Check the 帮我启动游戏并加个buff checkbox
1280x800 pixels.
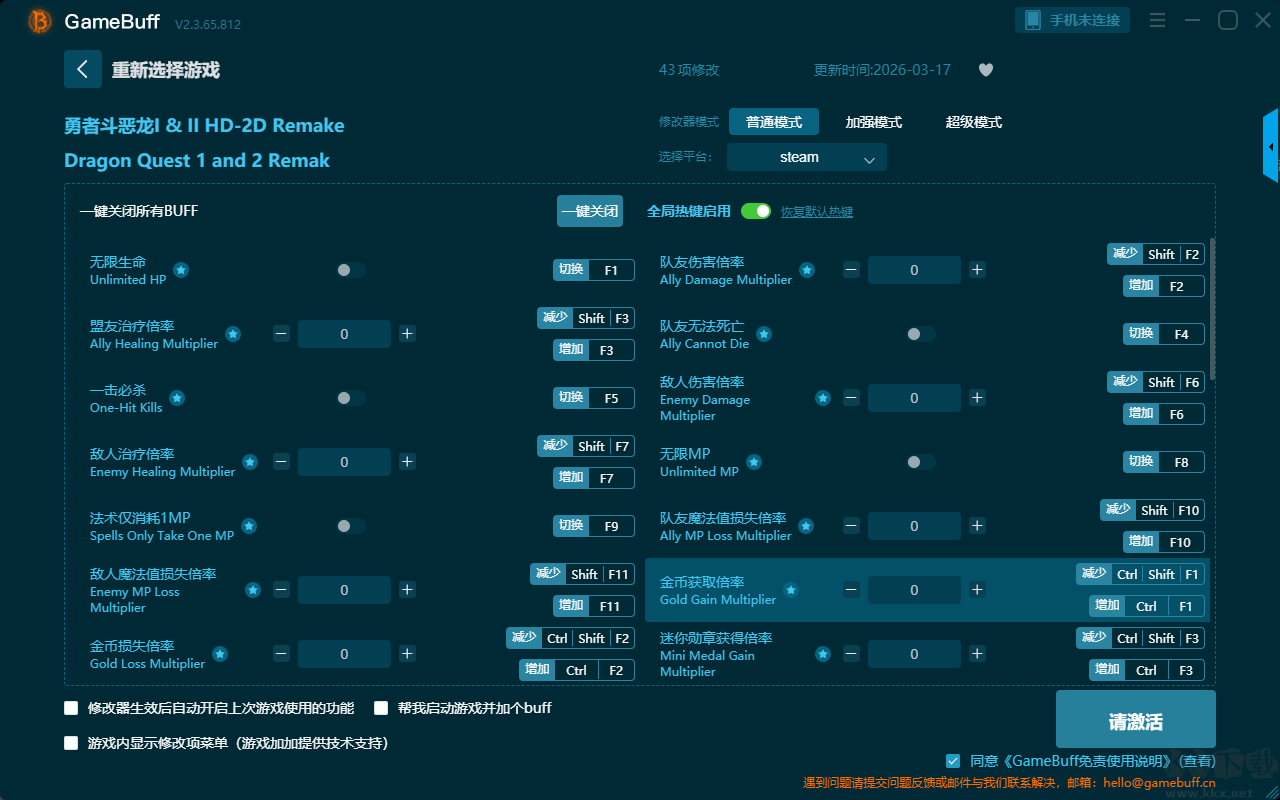click(x=381, y=708)
